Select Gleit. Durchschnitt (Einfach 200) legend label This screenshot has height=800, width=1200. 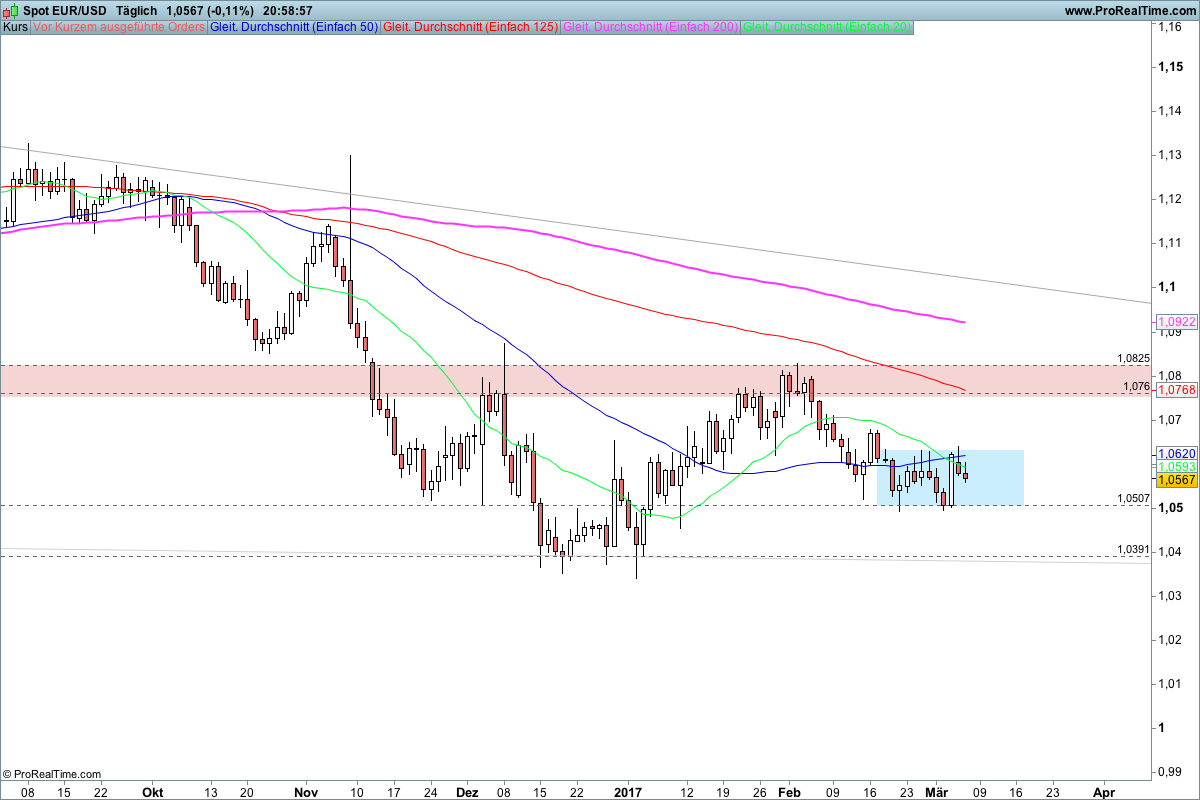pos(652,28)
